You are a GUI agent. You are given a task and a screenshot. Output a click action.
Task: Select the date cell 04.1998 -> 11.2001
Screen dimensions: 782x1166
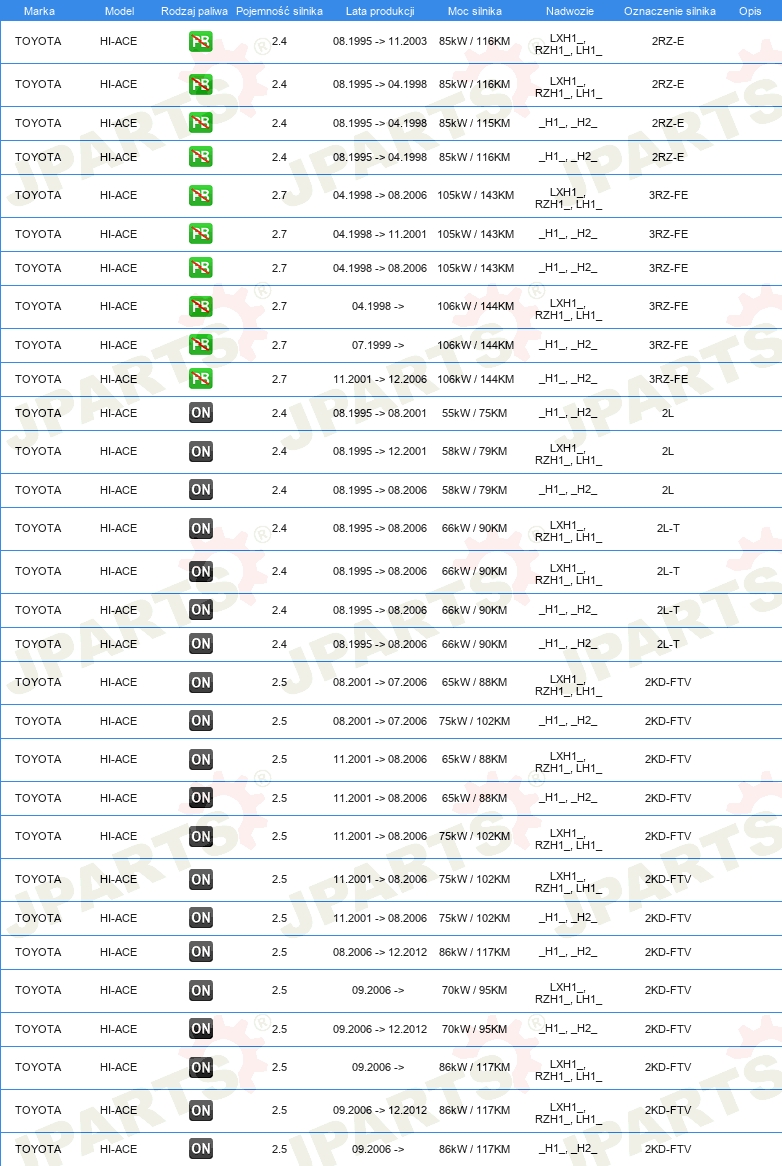(380, 234)
